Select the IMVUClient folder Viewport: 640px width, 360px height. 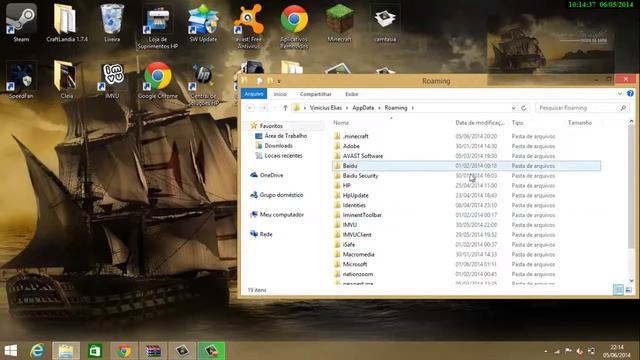(466, 235)
